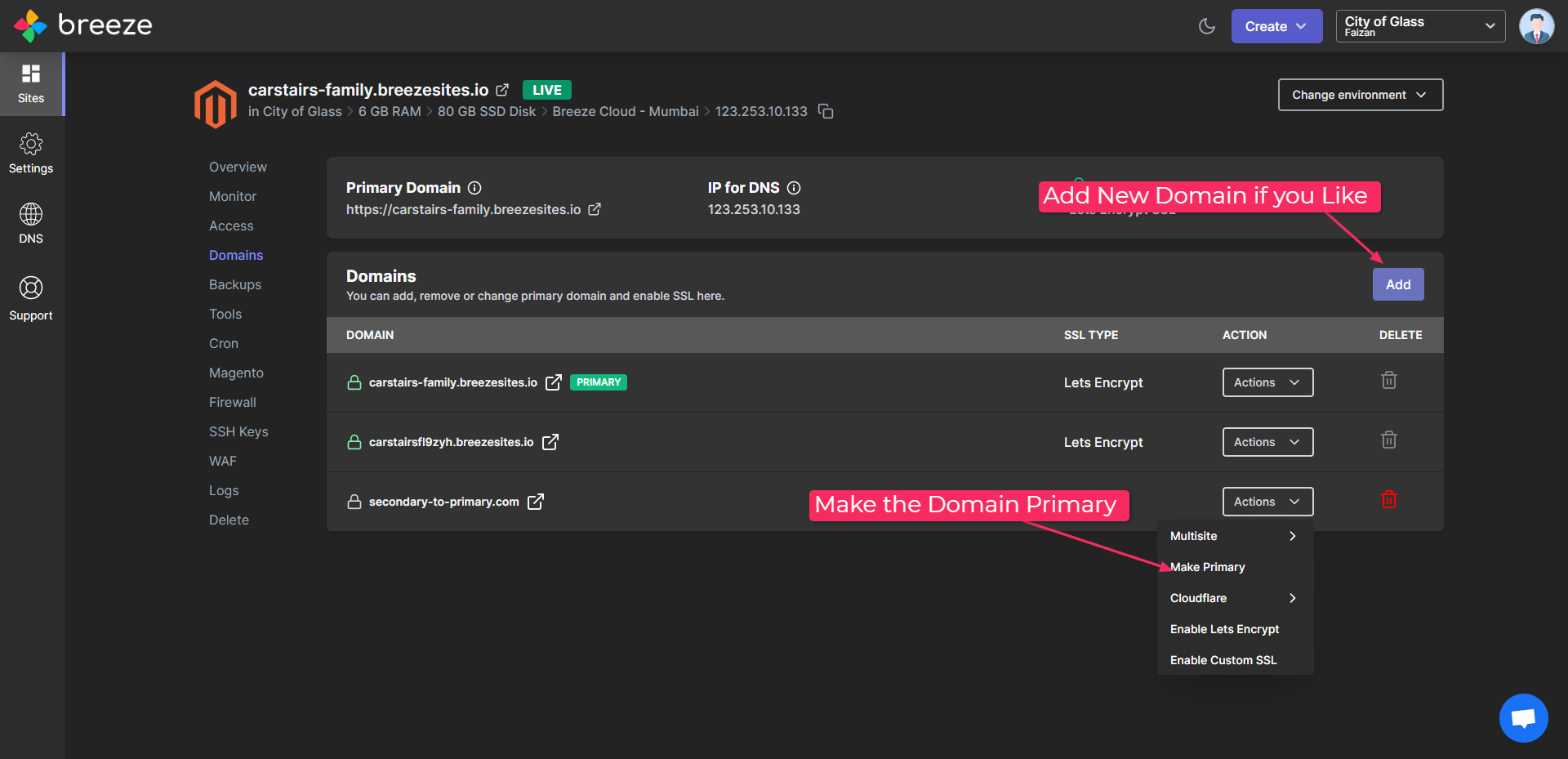
Task: Click the carstairsfl9zyh.breezesites.io domain name
Action: (x=451, y=442)
